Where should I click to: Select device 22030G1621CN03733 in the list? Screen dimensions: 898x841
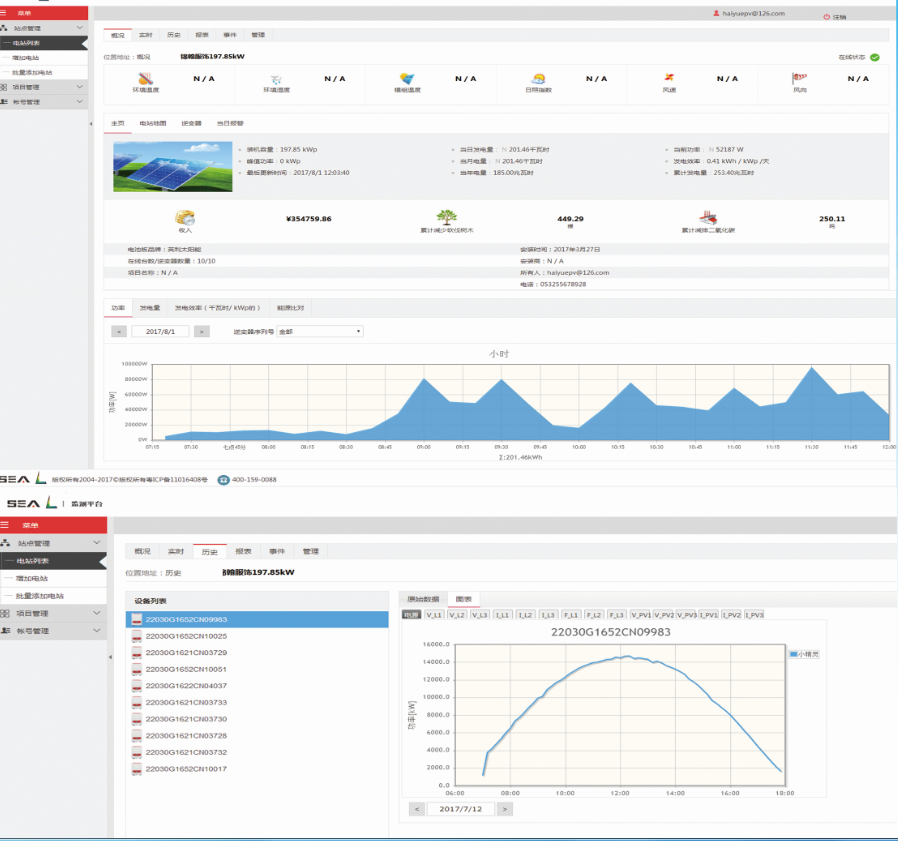coord(187,703)
